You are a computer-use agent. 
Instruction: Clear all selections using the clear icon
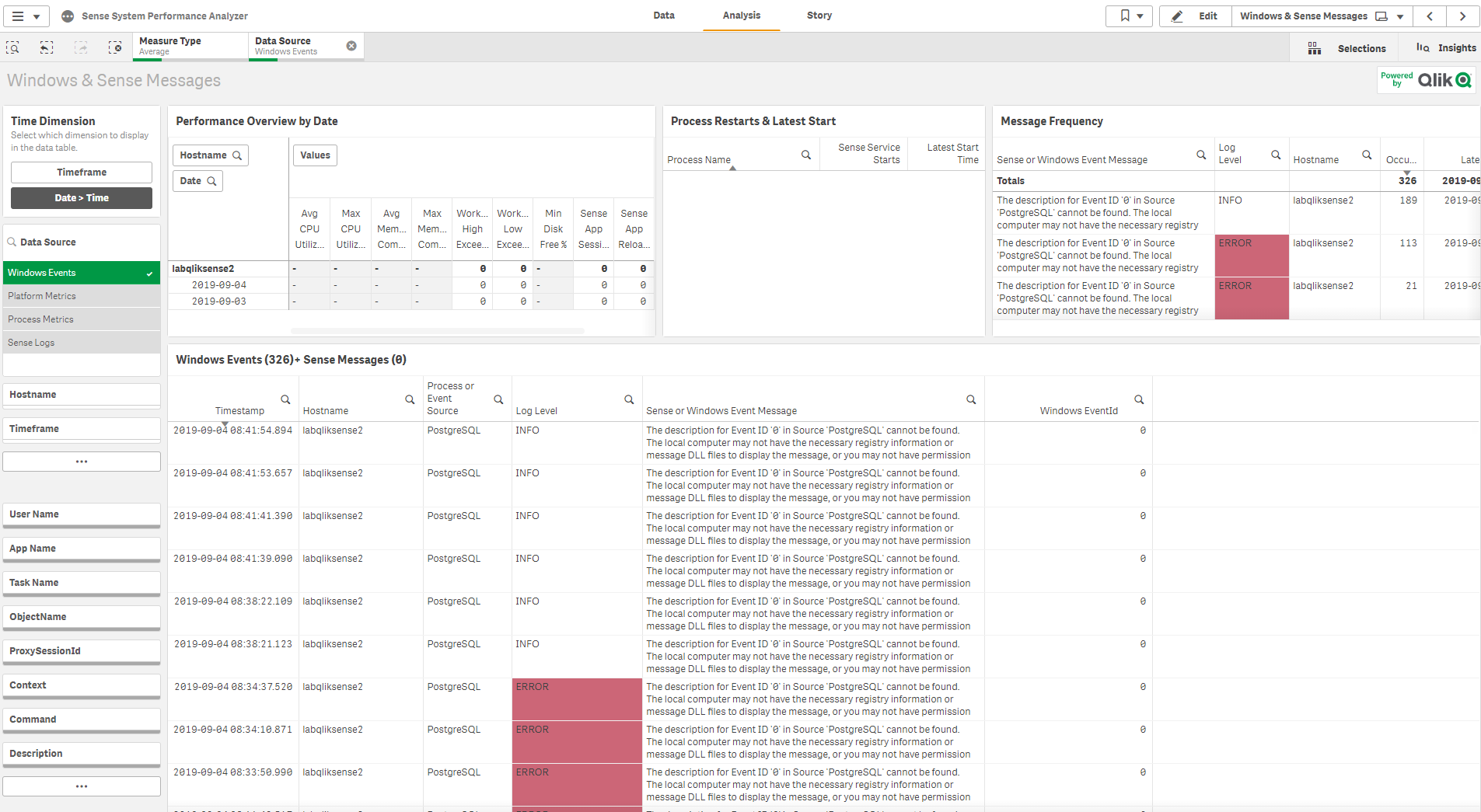pos(115,47)
